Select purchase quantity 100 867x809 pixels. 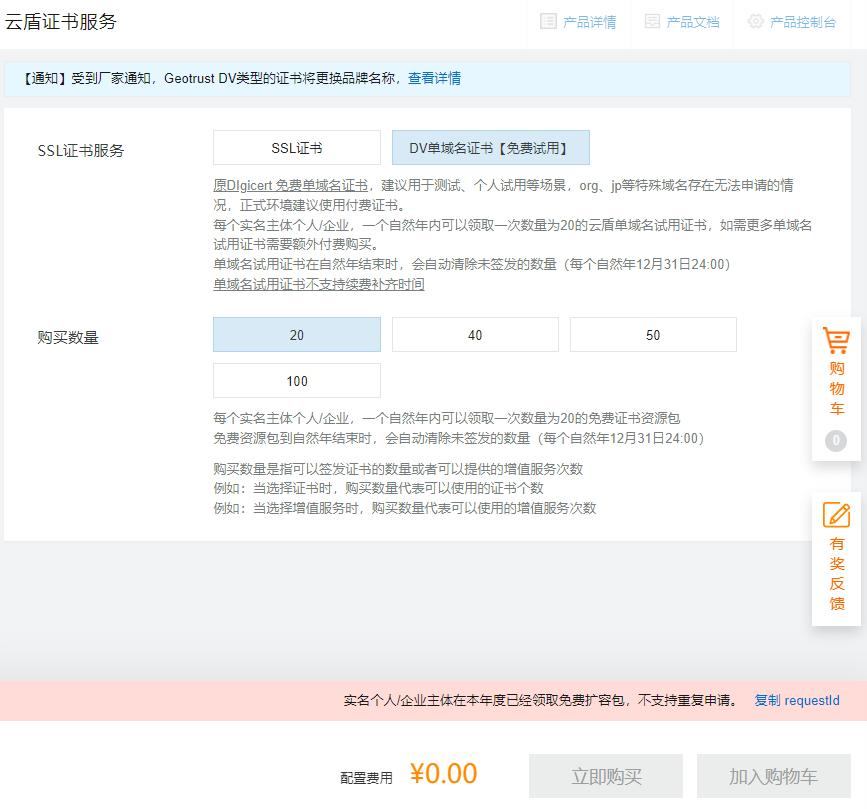tap(296, 380)
